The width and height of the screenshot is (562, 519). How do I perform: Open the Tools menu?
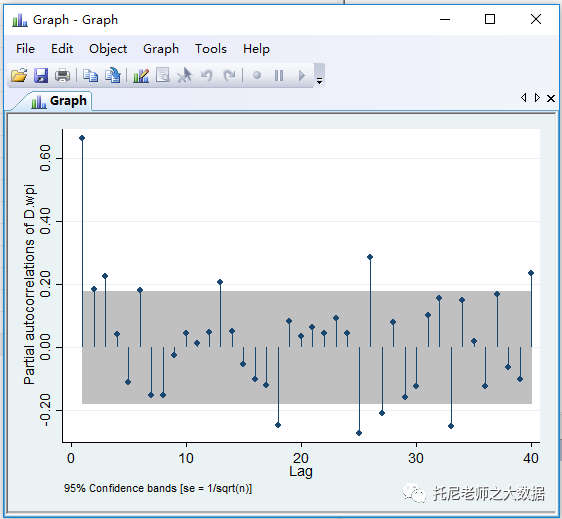211,49
